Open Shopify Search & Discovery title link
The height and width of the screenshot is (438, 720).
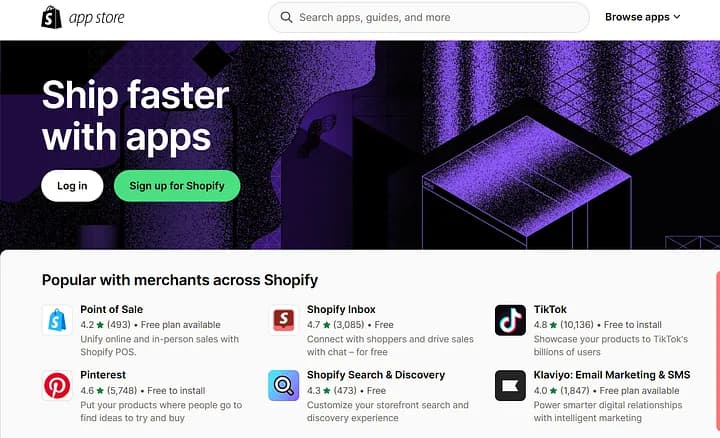click(376, 375)
